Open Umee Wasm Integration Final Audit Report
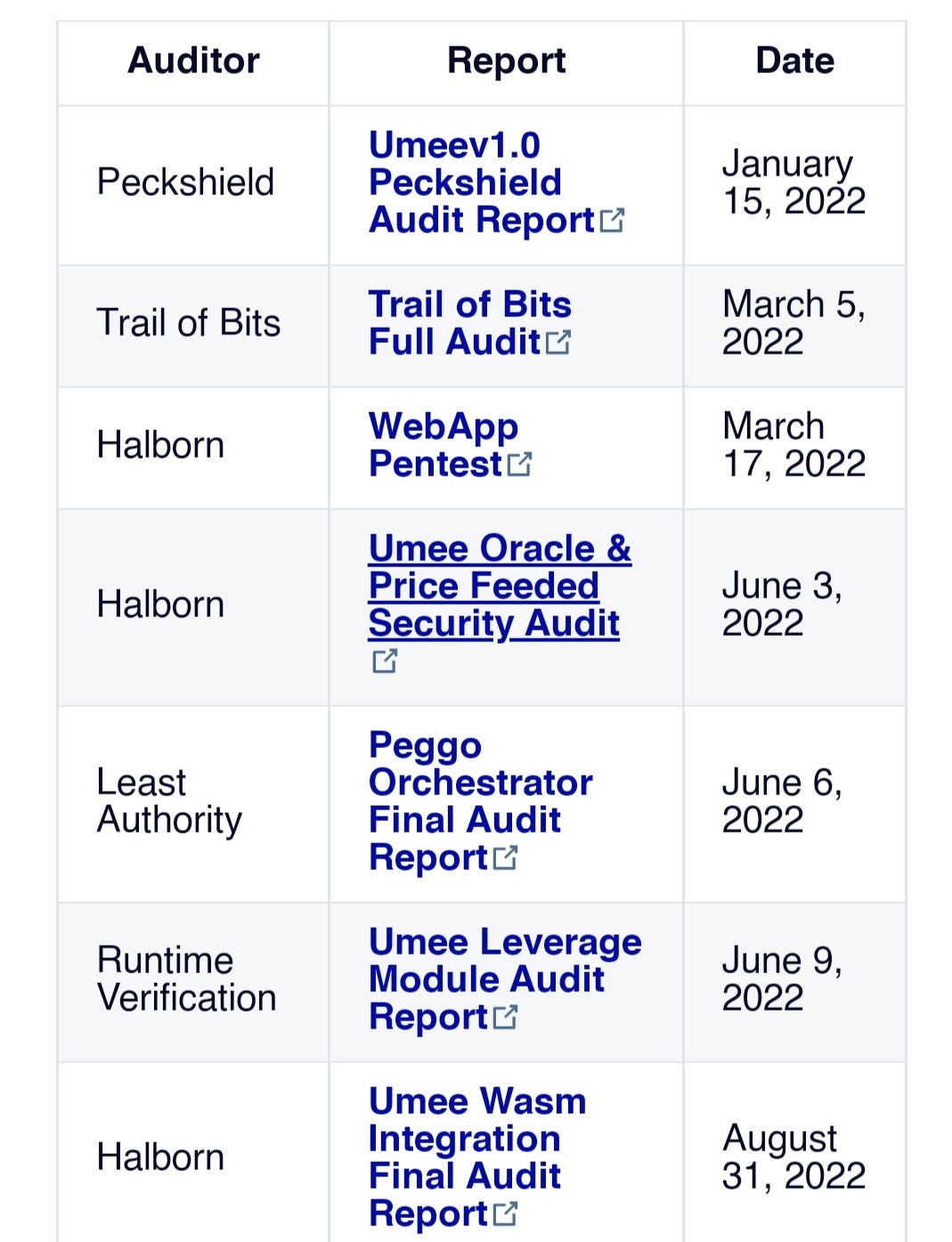Screen dimensions: 952x1242 (x=477, y=1157)
